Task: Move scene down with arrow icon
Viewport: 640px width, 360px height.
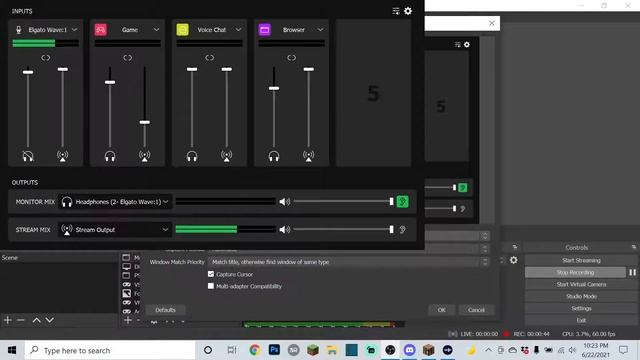Action: pyautogui.click(x=49, y=320)
